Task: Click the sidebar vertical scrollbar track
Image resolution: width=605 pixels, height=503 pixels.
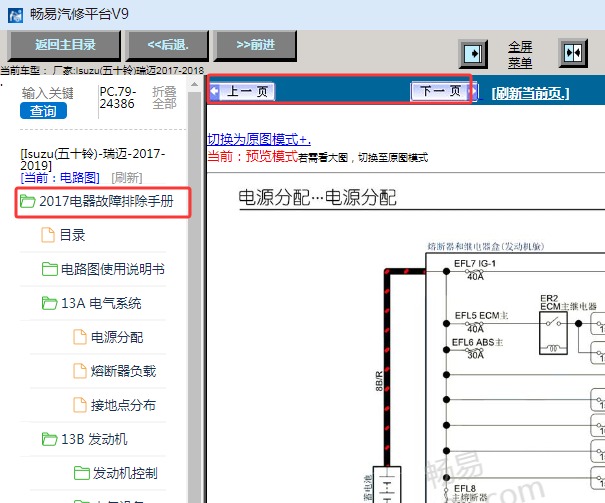Action: click(x=194, y=297)
